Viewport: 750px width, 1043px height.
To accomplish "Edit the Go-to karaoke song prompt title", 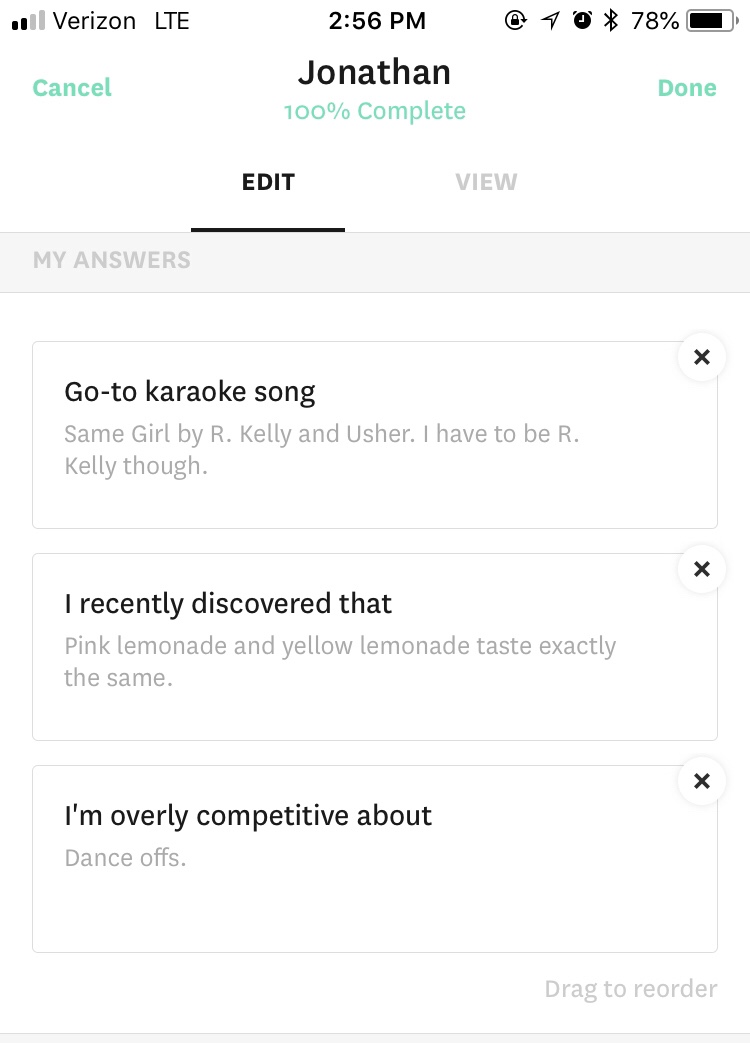I will coord(190,391).
